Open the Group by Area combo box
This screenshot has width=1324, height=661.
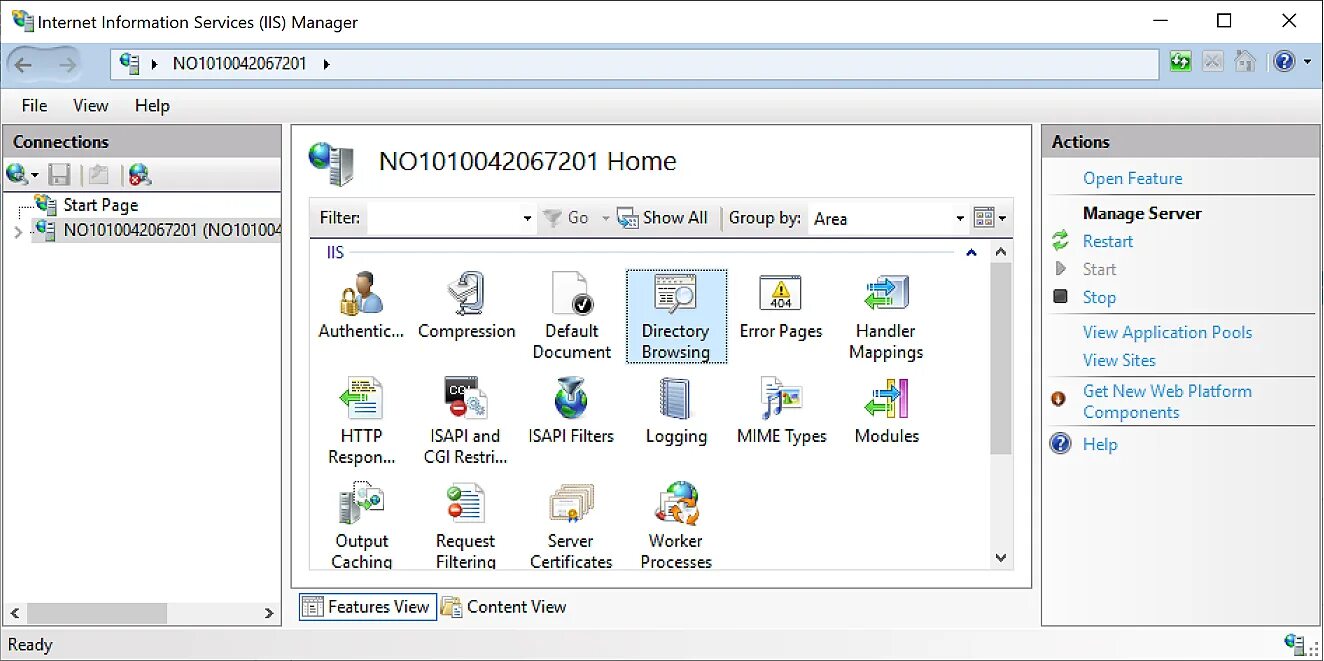[x=888, y=218]
